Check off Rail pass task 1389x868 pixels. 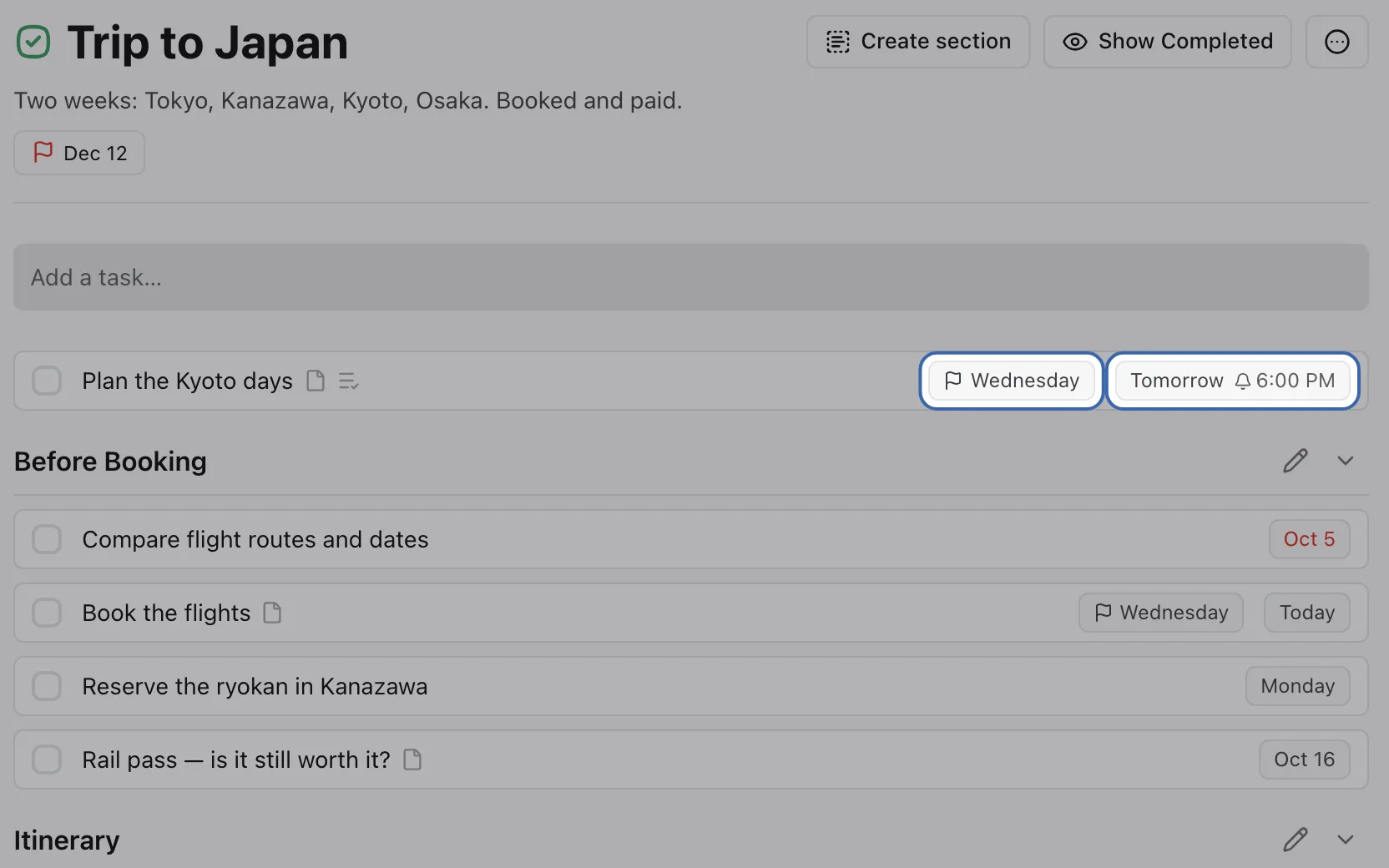pyautogui.click(x=47, y=759)
